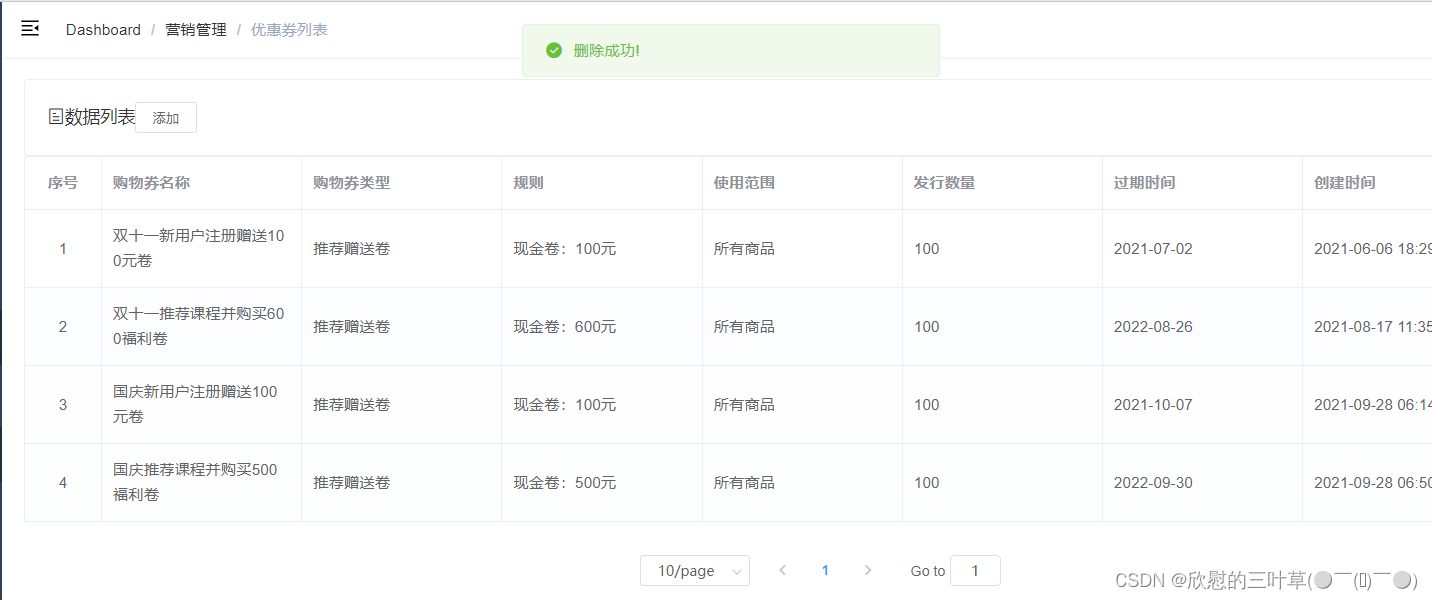Open the 营销管理 breadcrumb menu item
The image size is (1432, 600).
coord(196,29)
